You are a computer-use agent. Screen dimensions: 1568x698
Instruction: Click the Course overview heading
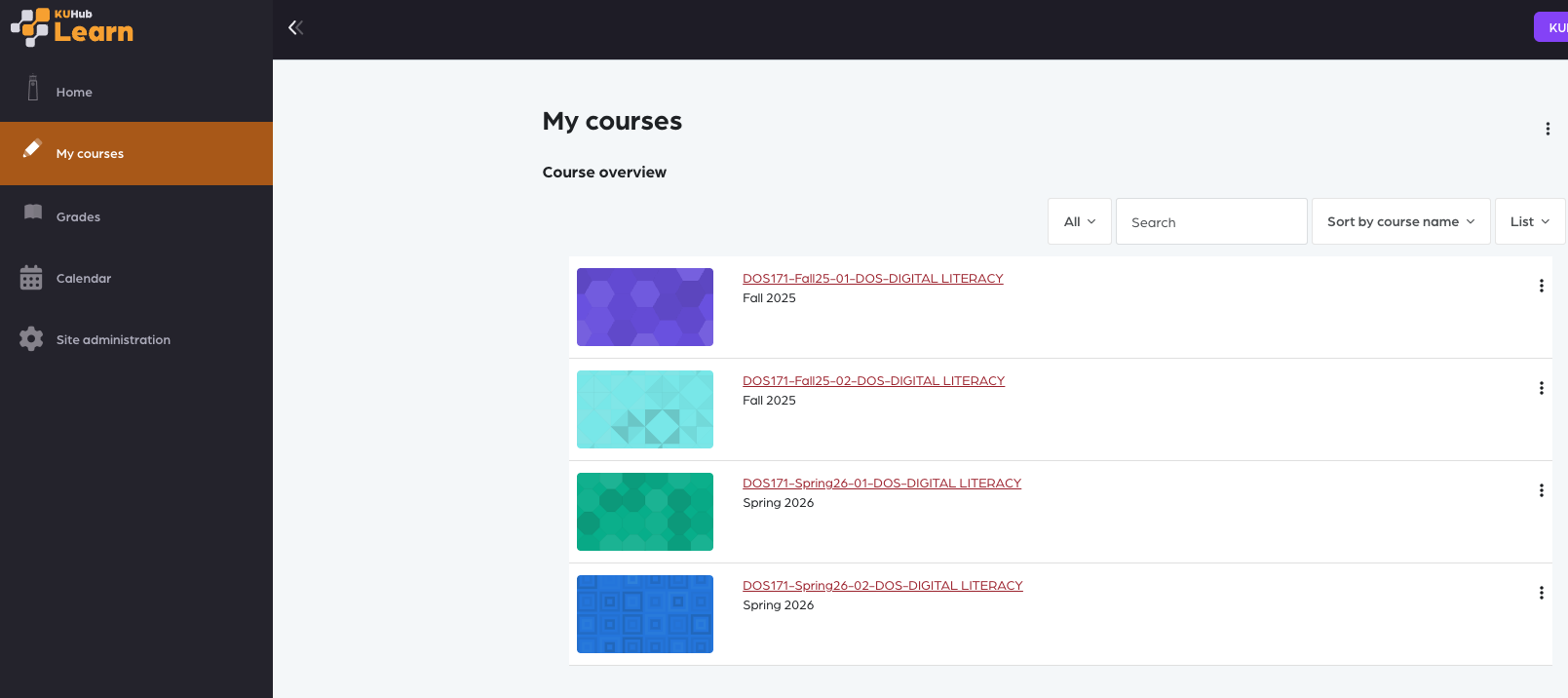tap(604, 173)
